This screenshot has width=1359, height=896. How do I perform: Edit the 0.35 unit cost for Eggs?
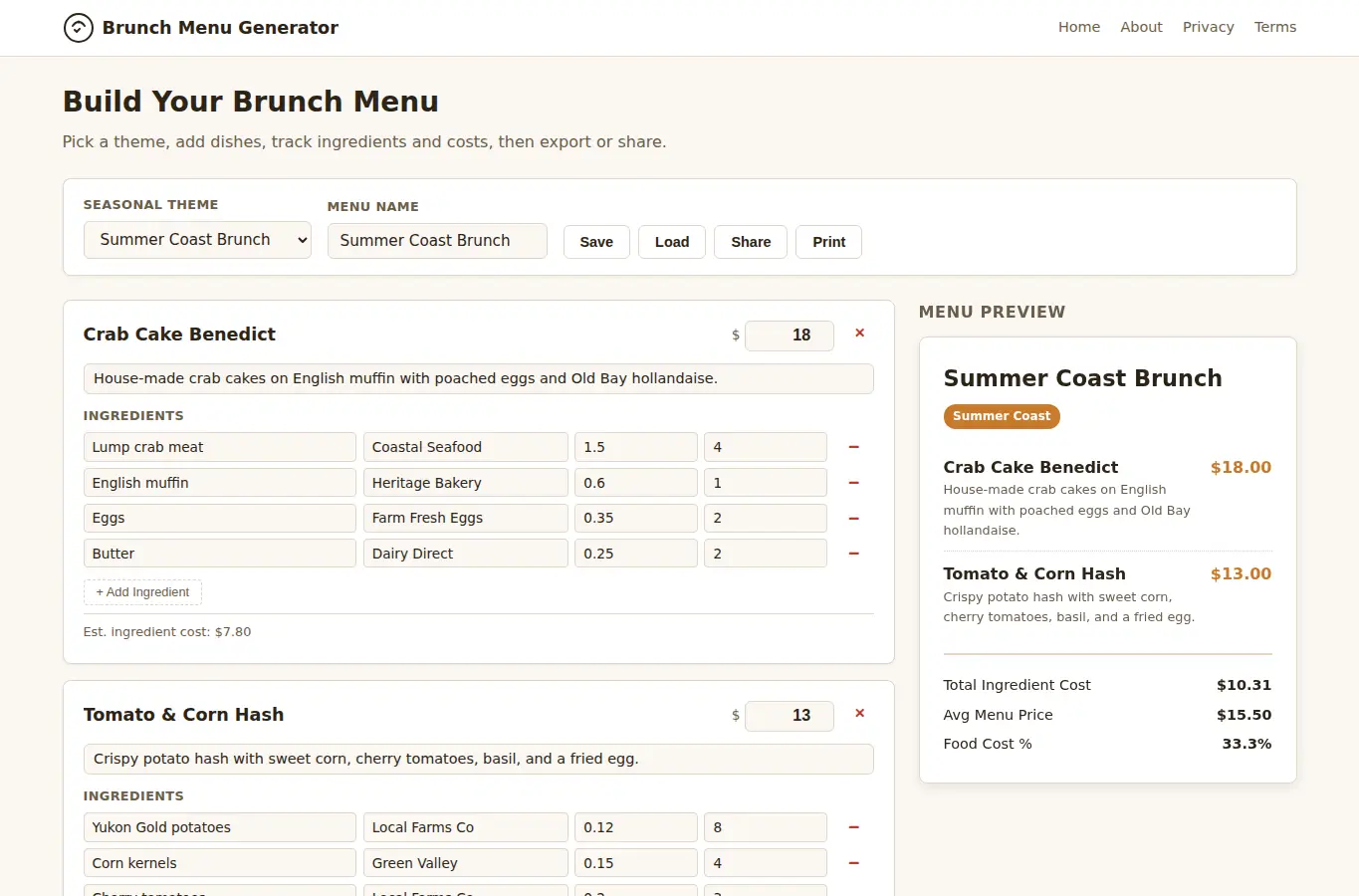[x=636, y=518]
